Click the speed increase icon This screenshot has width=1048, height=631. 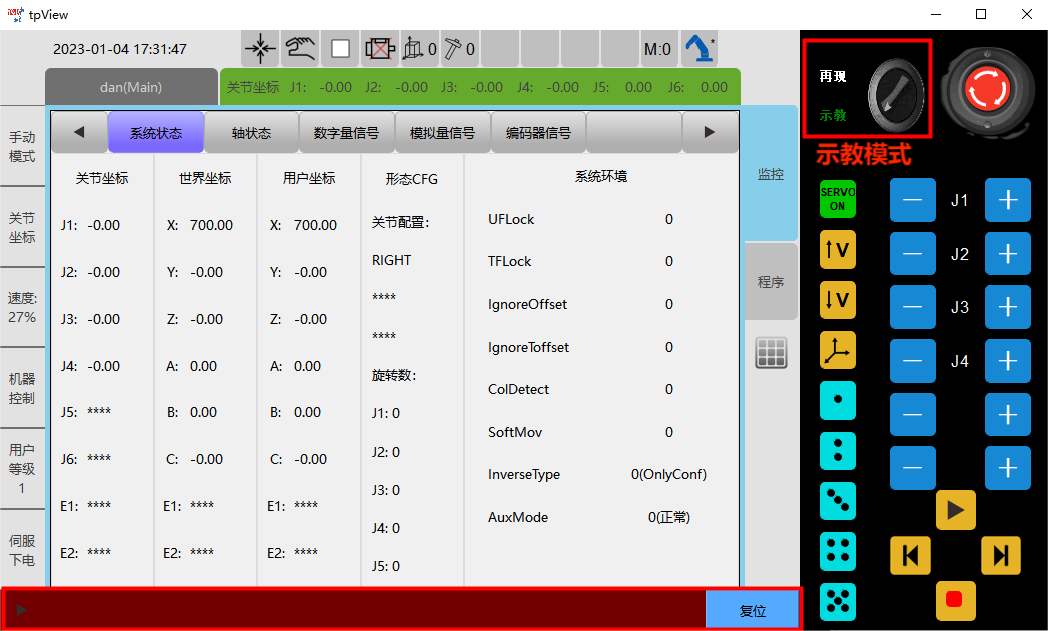click(837, 250)
